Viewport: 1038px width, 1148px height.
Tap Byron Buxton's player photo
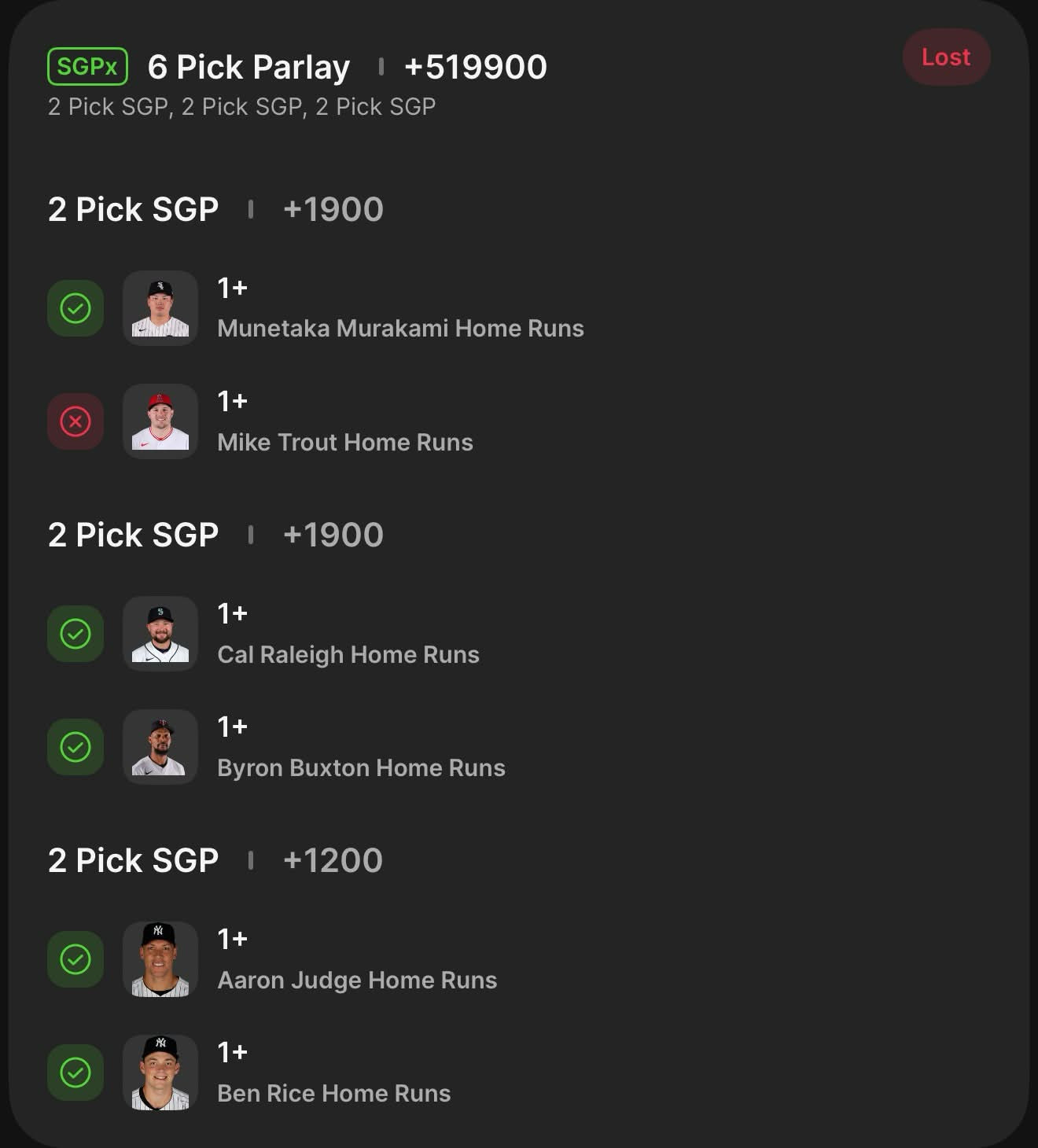pyautogui.click(x=160, y=747)
